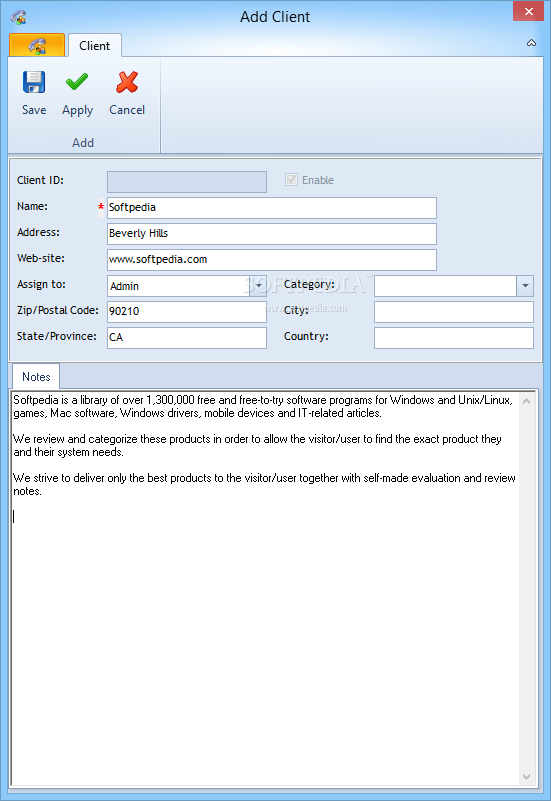Click the Admin value in Assign to
Screen dimensions: 551x801
tap(125, 286)
